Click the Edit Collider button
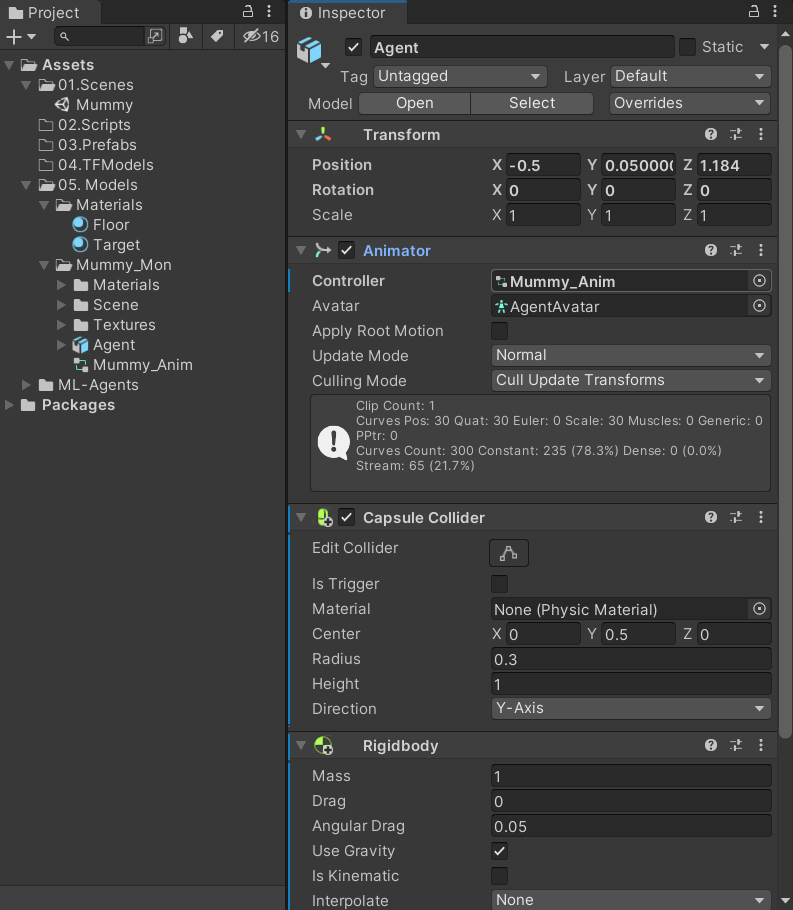This screenshot has width=793, height=910. 509,553
